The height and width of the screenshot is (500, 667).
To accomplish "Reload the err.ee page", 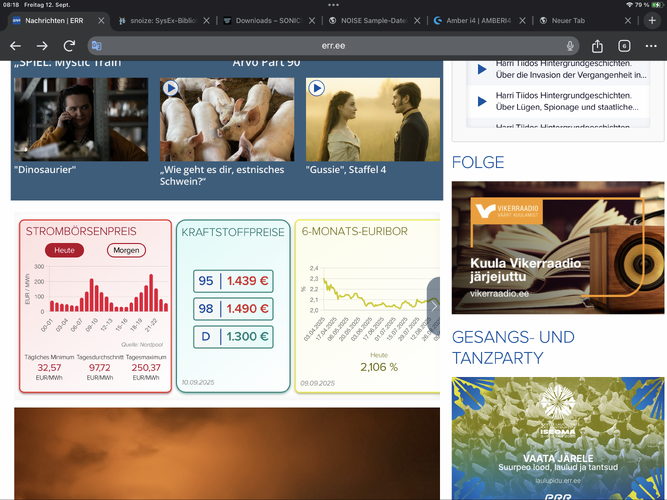I will [x=69, y=46].
